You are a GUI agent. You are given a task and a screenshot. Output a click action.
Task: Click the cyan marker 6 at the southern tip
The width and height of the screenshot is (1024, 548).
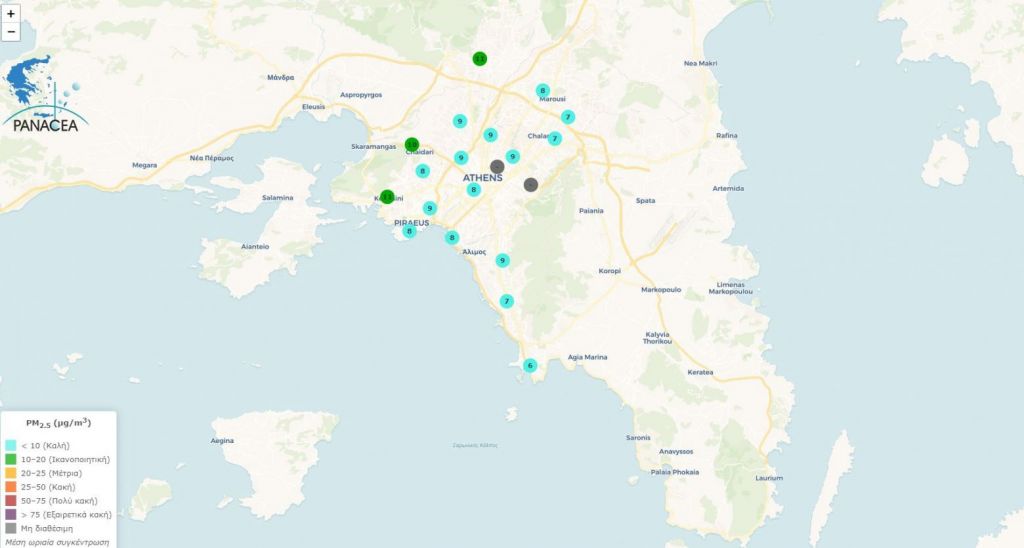[x=530, y=365]
